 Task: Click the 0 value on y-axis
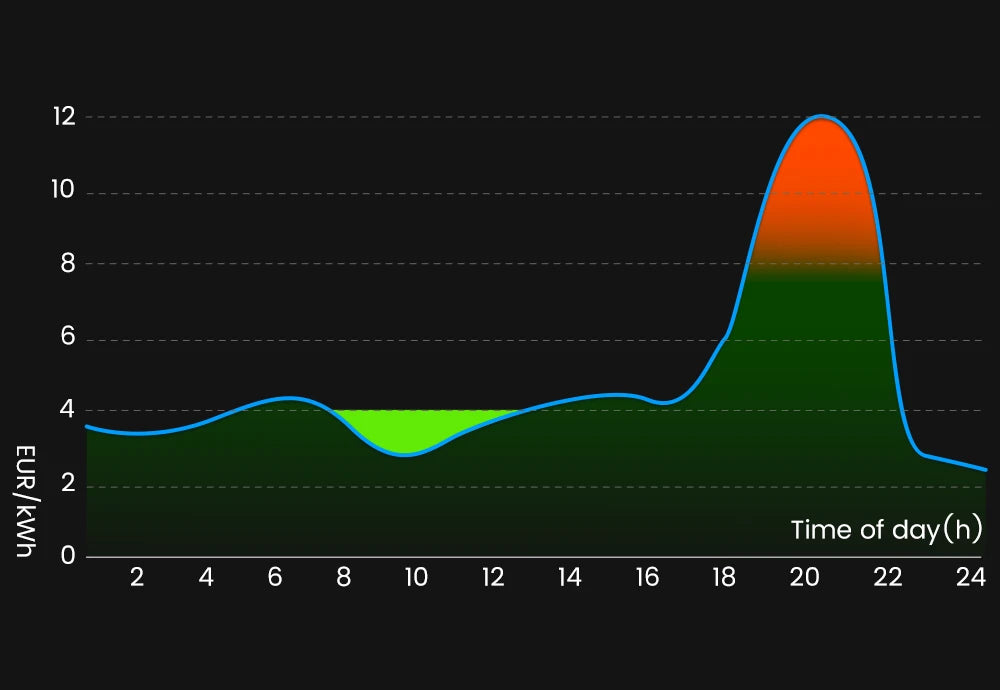(68, 556)
